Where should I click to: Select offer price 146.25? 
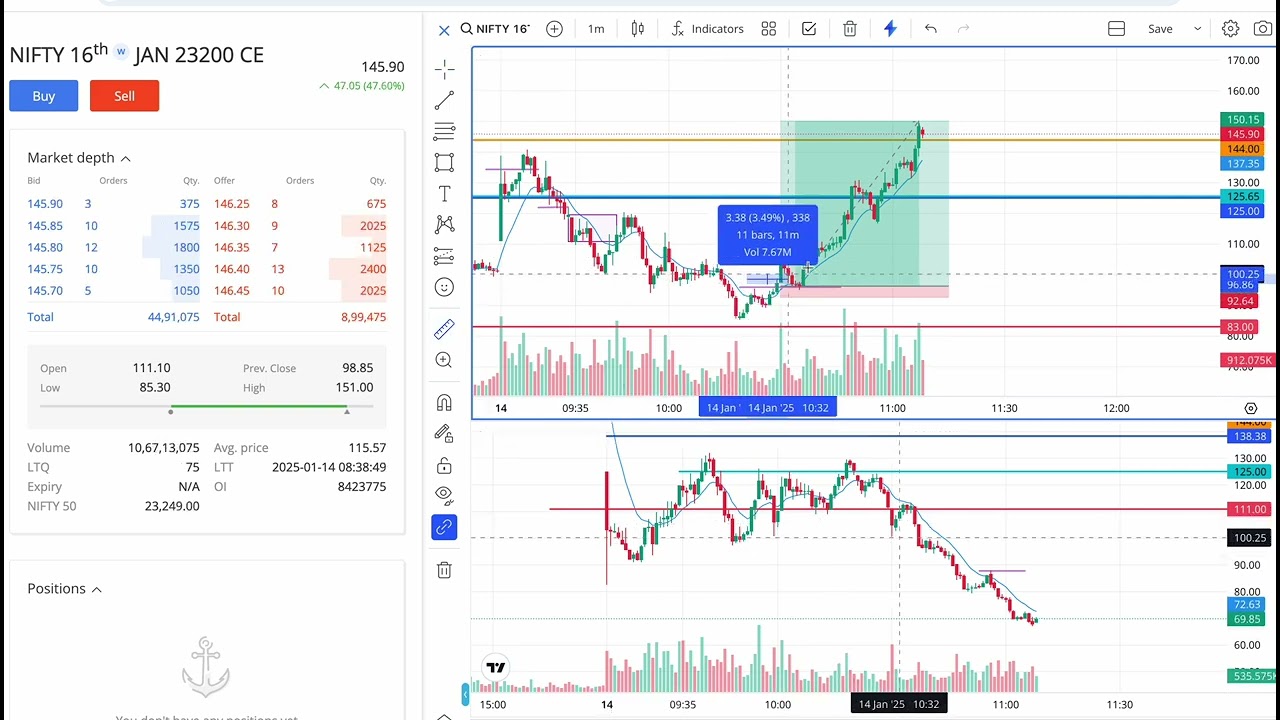click(232, 204)
